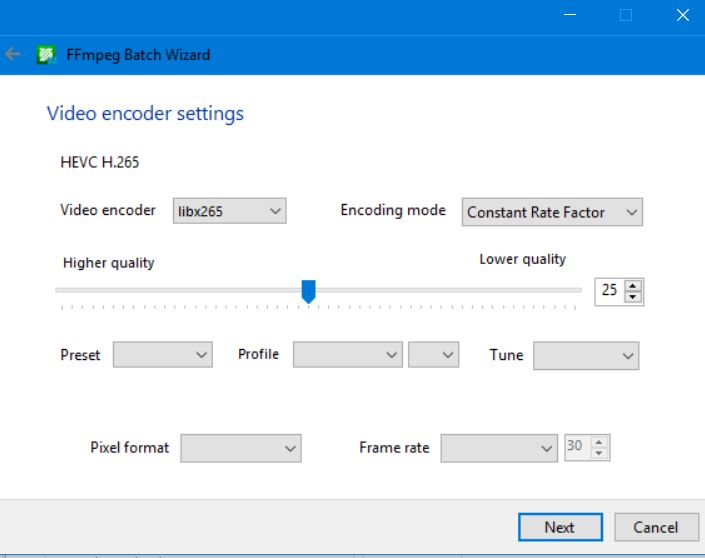The height and width of the screenshot is (558, 705).
Task: Click the frame rate number field showing 30
Action: (x=576, y=448)
